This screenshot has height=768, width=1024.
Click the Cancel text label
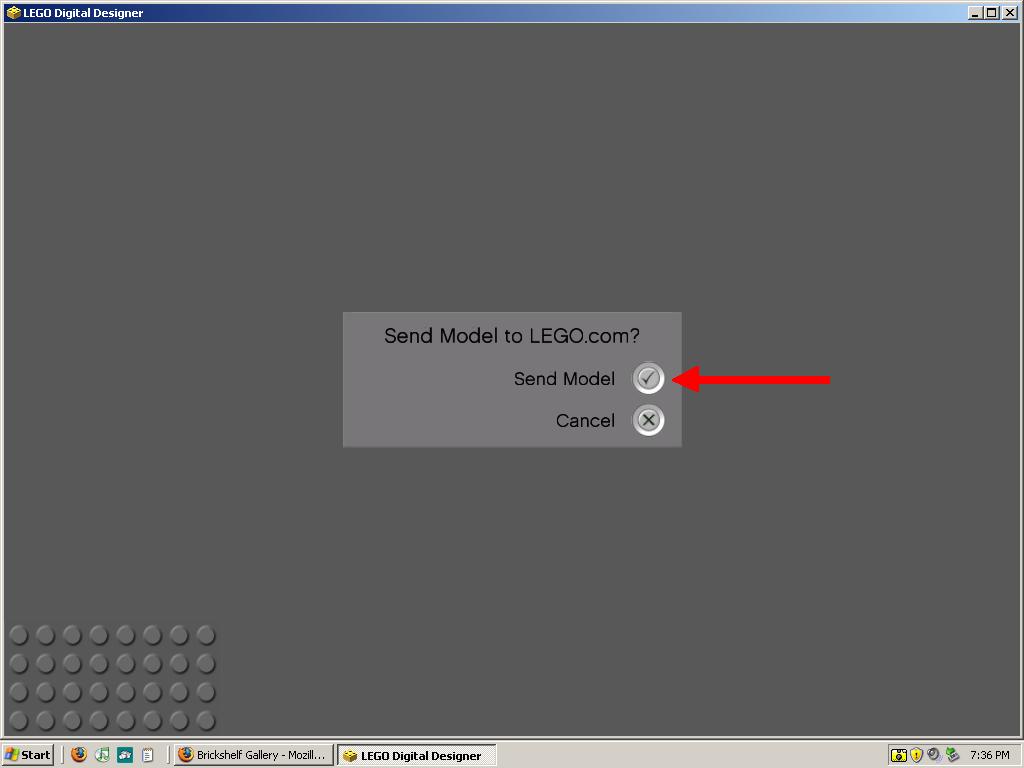585,421
